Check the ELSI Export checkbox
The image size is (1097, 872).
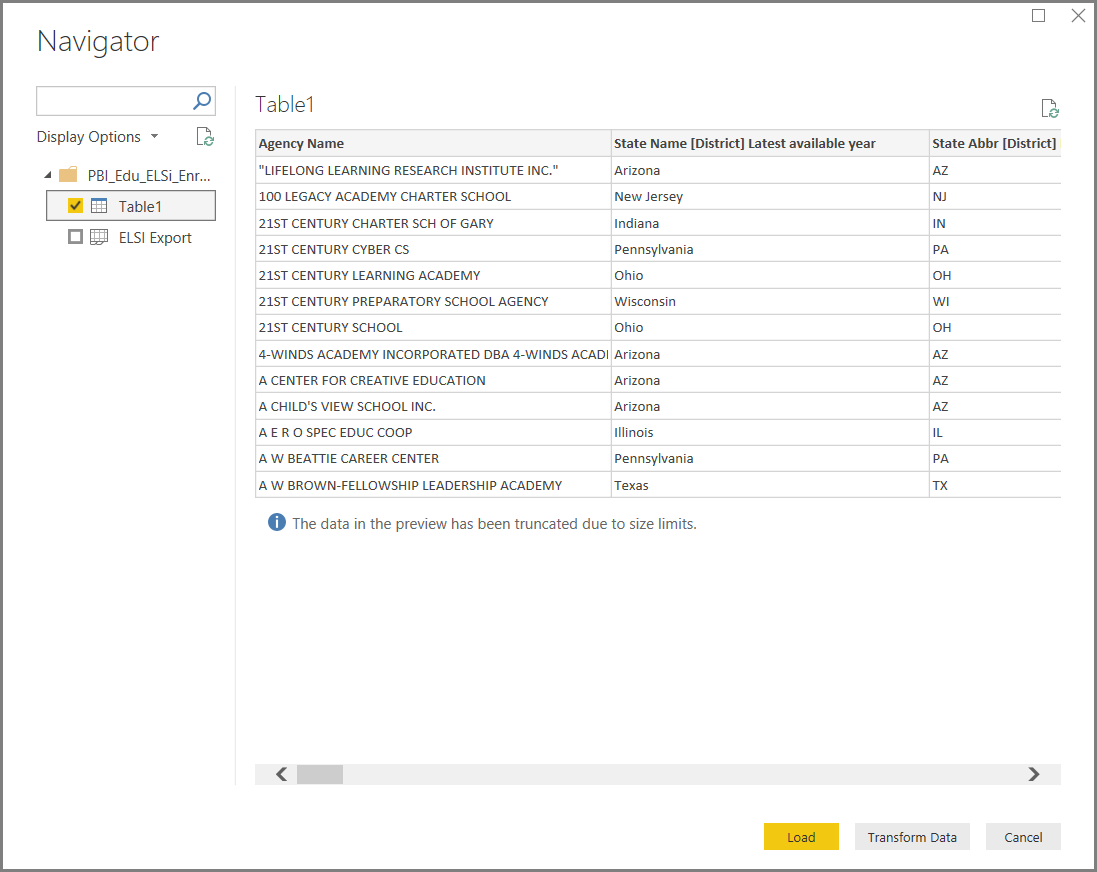pos(76,237)
